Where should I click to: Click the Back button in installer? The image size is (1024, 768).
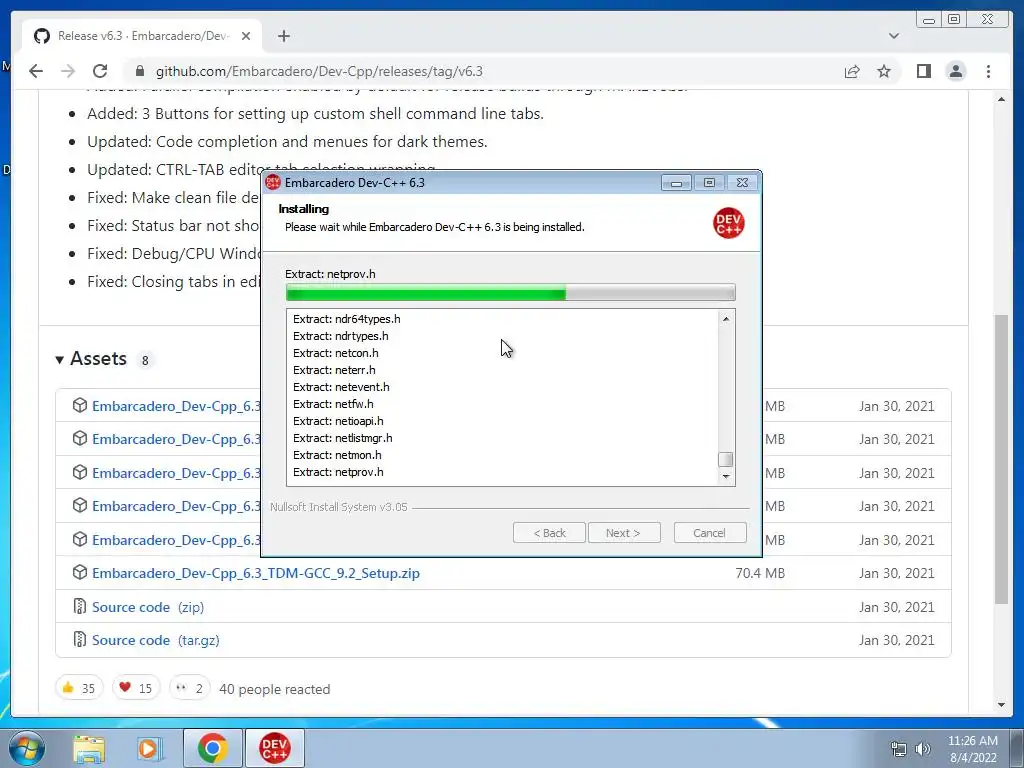point(549,533)
